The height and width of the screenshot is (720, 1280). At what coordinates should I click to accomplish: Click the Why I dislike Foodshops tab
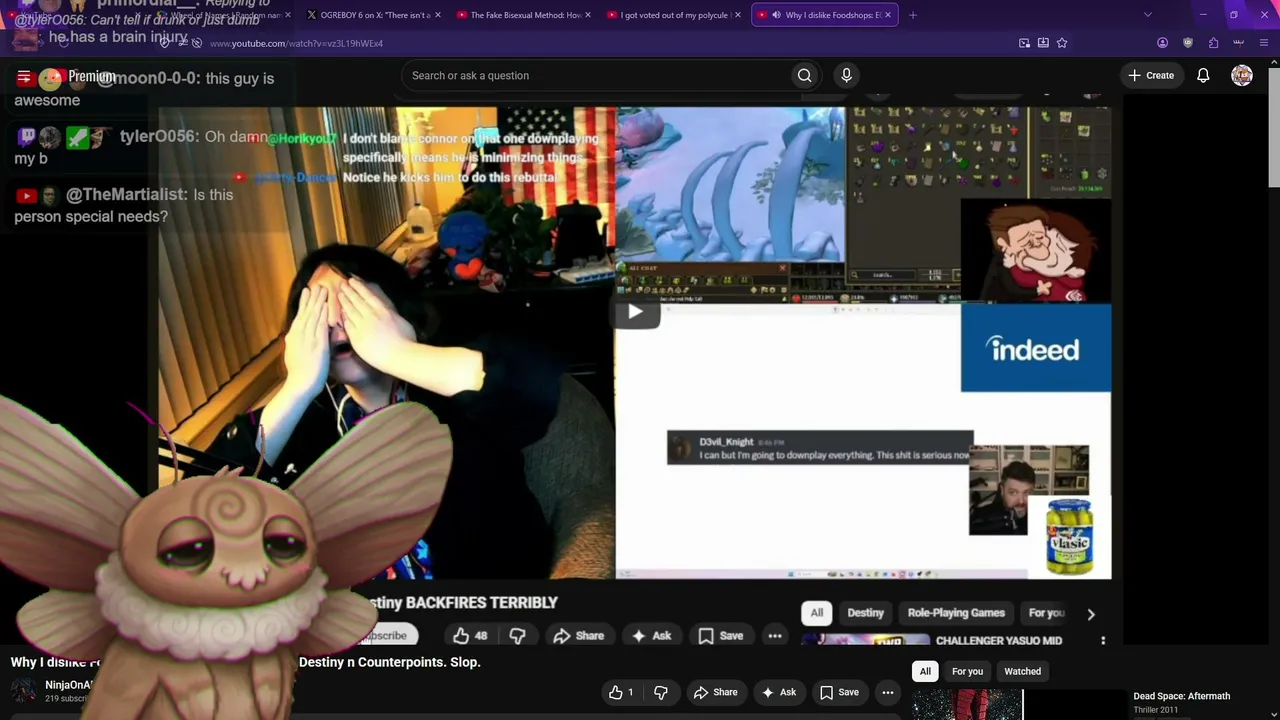coord(825,15)
